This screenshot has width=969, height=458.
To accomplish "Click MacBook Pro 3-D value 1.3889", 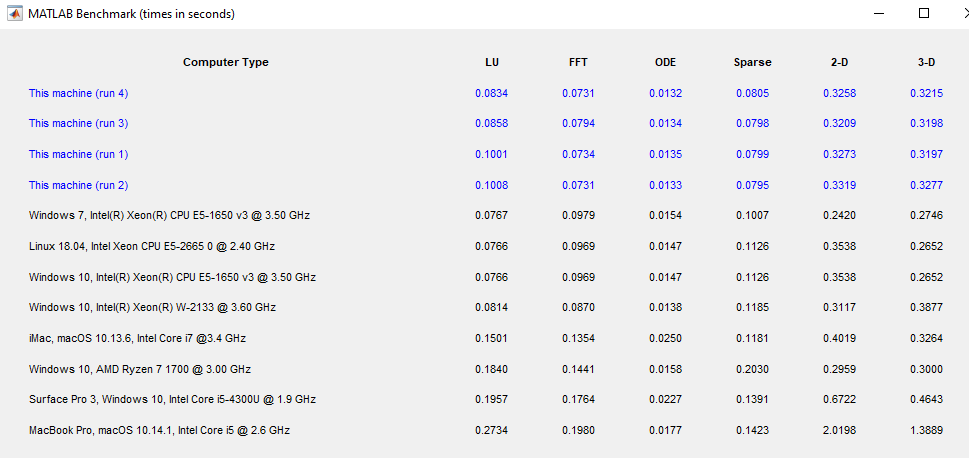I will point(926,430).
